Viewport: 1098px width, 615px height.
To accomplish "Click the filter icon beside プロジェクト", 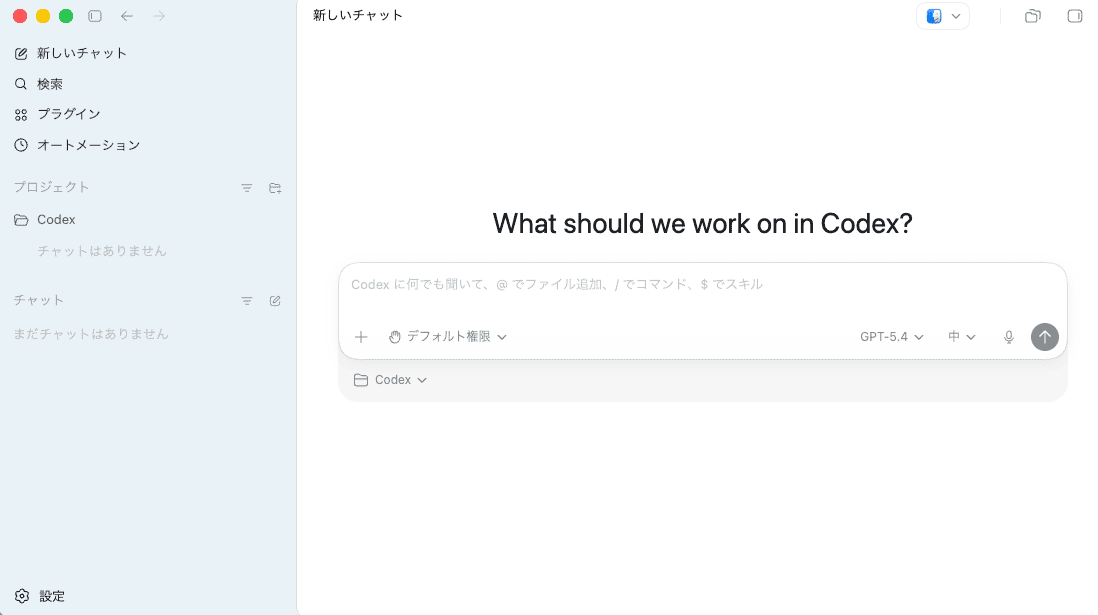I will click(x=246, y=188).
